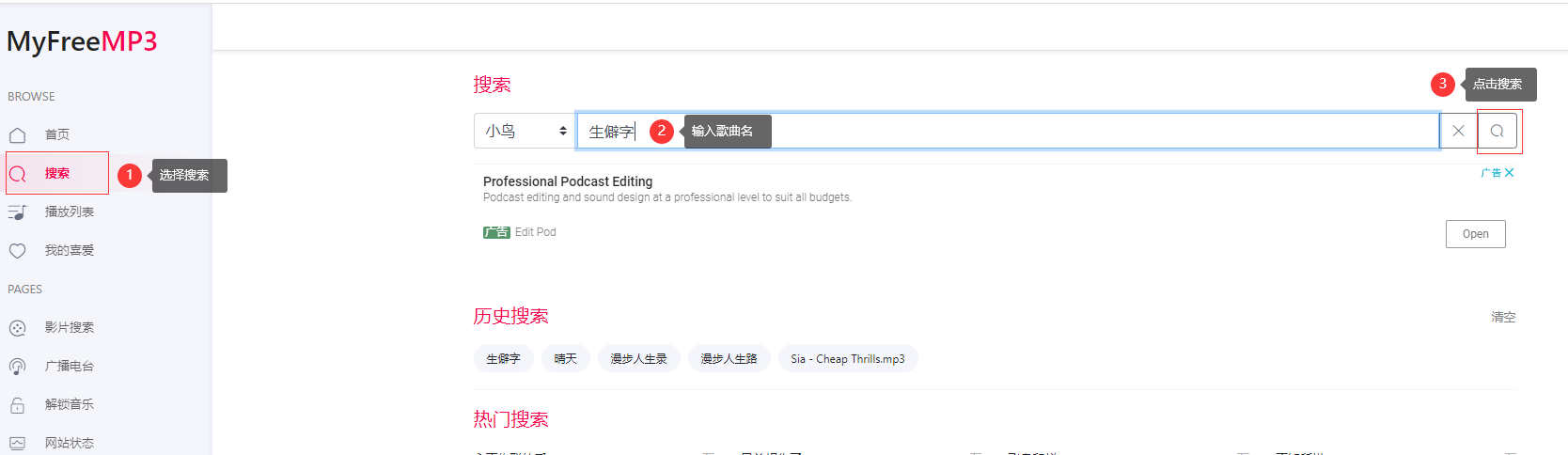Image resolution: width=1568 pixels, height=455 pixels.
Task: Click the playlist icon in sidebar
Action: (x=17, y=212)
